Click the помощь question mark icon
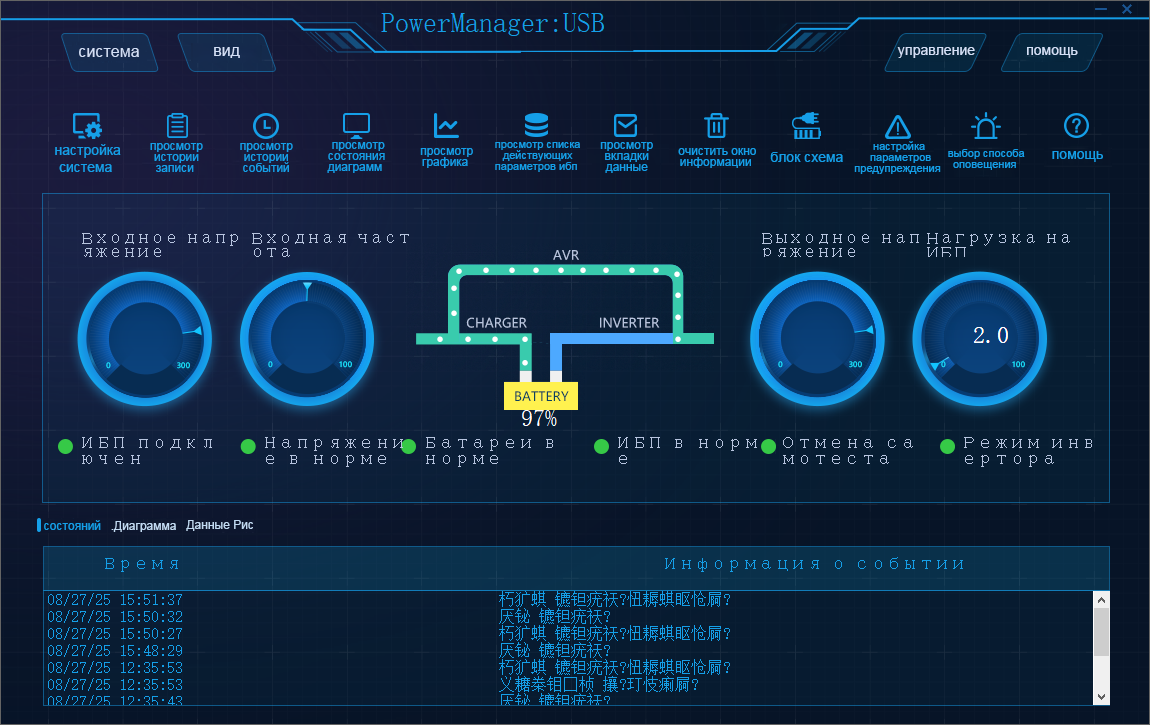This screenshot has height=725, width=1150. pyautogui.click(x=1076, y=126)
